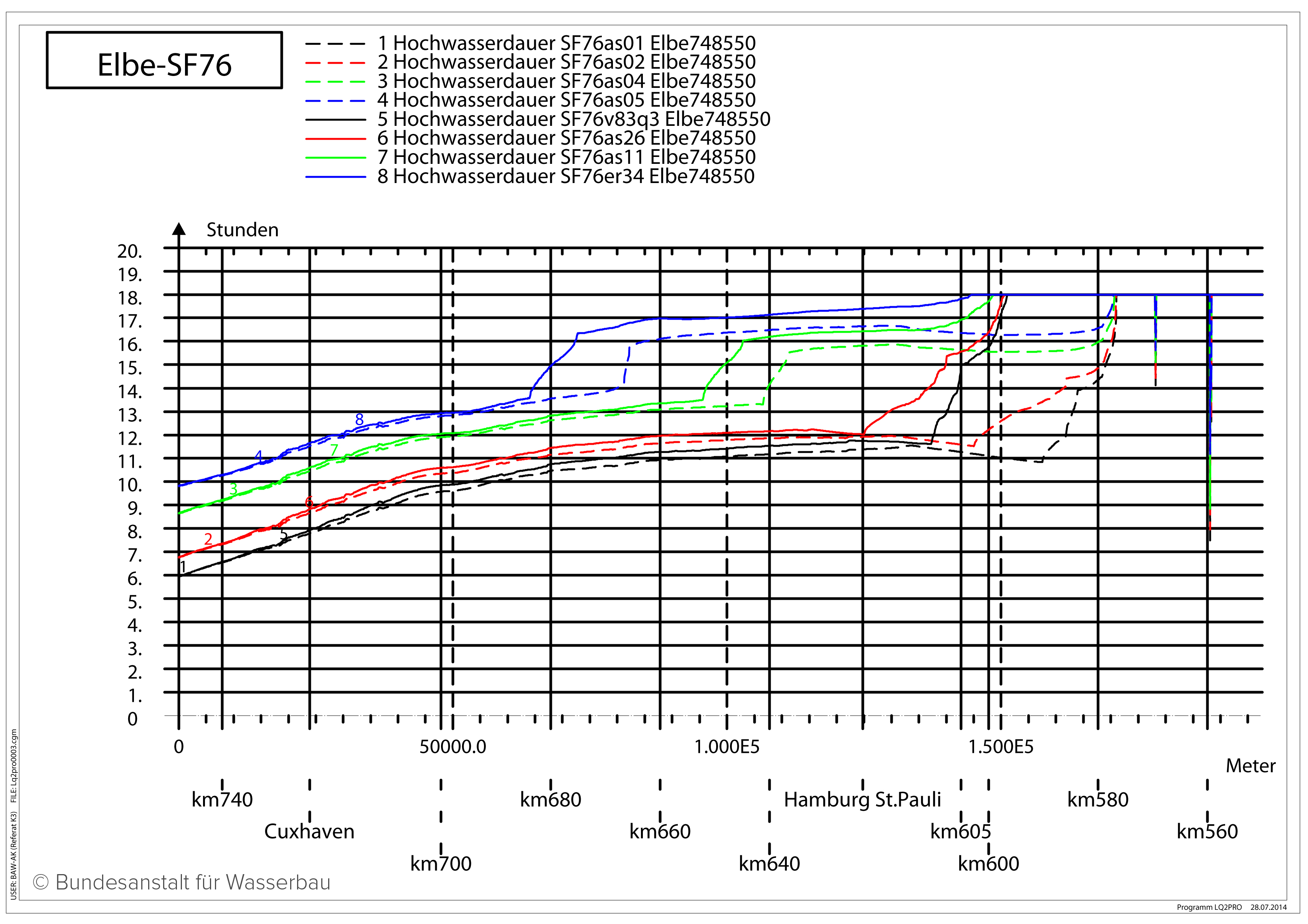Click legend entry 4 SF76as05
This screenshot has width=1308, height=924.
coord(566,100)
